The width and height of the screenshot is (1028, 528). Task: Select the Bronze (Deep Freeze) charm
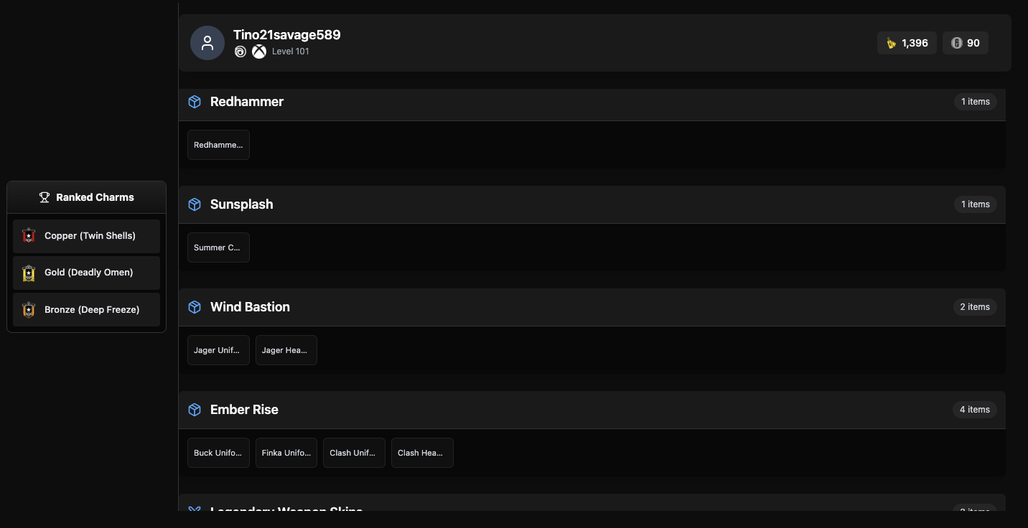tap(87, 310)
